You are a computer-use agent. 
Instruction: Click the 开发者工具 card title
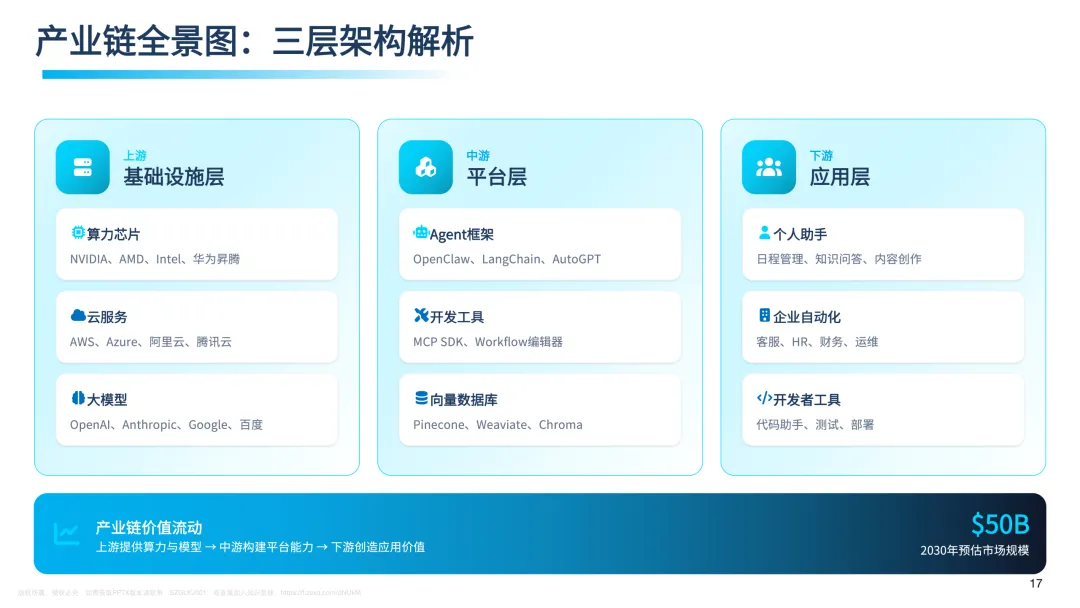pyautogui.click(x=807, y=399)
